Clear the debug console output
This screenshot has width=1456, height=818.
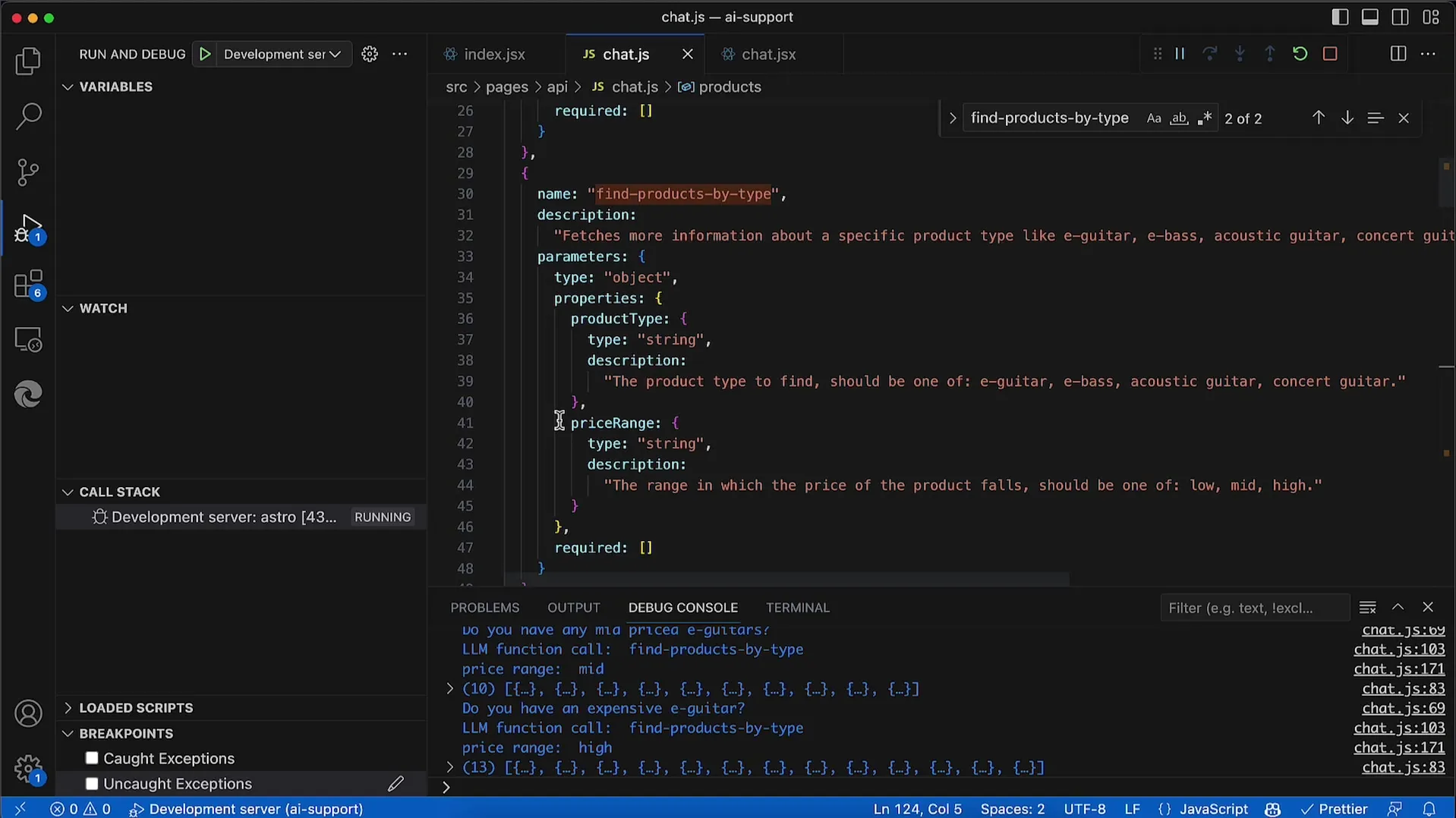pyautogui.click(x=1367, y=608)
